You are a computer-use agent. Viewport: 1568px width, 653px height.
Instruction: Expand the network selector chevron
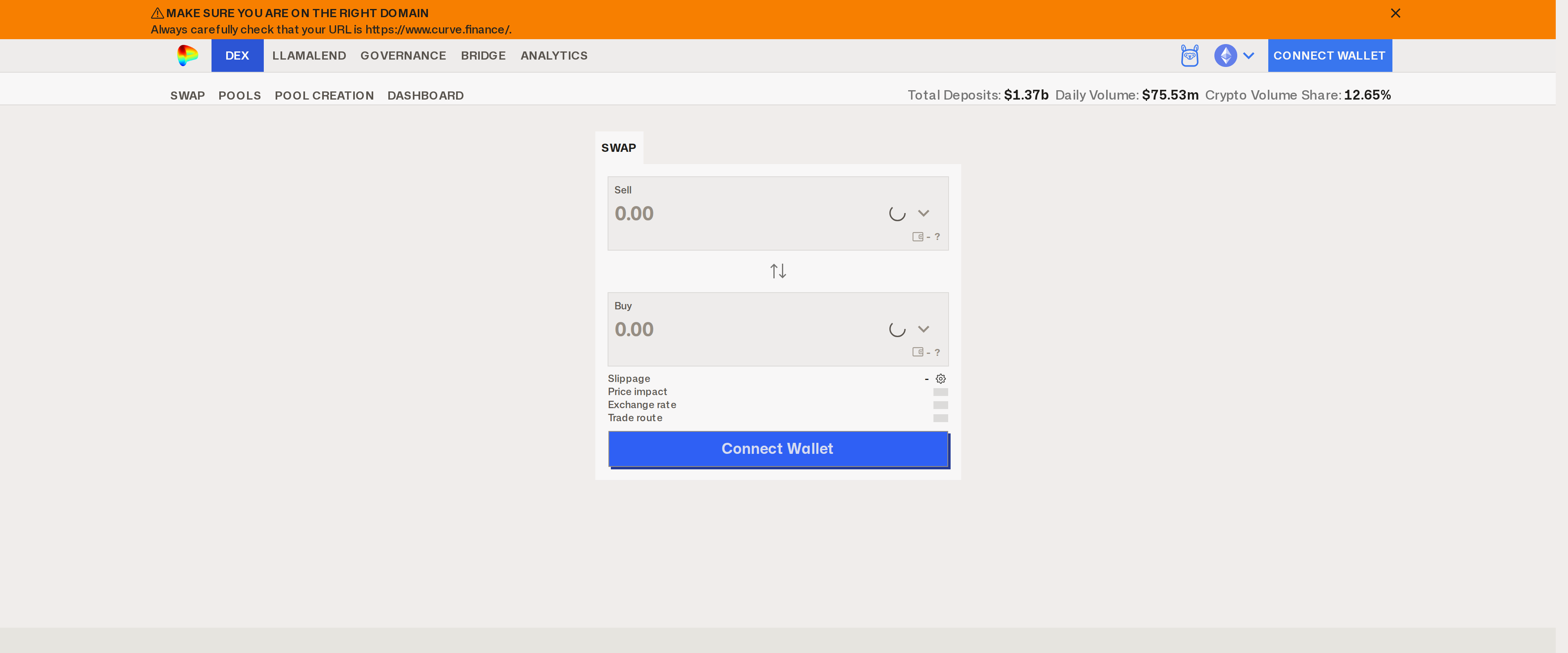tap(1248, 56)
